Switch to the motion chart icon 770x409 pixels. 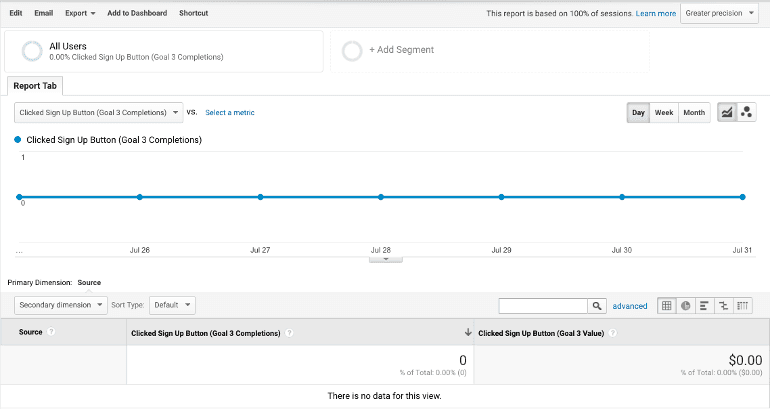click(746, 113)
